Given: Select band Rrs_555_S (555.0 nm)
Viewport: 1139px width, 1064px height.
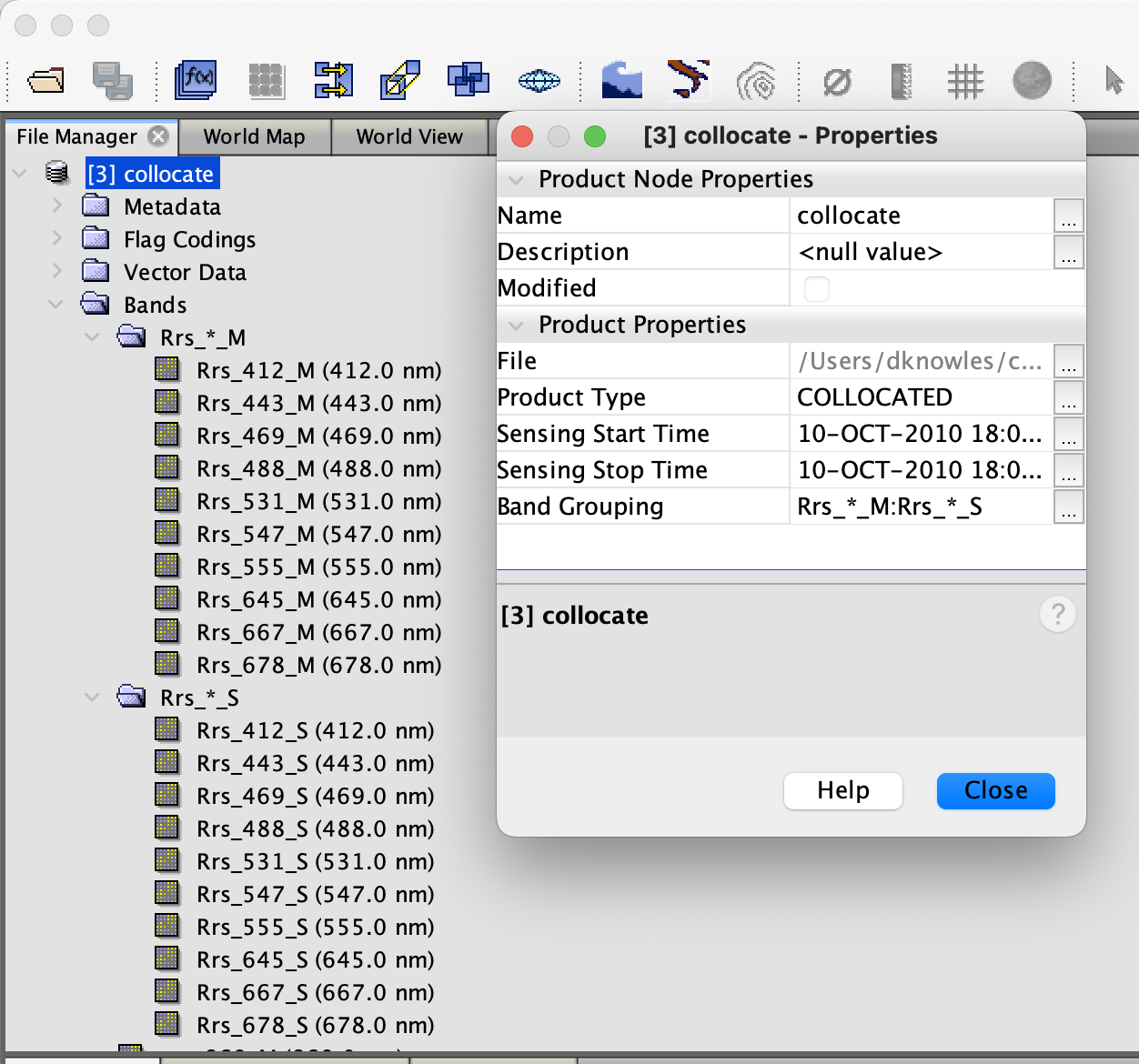Looking at the screenshot, I should coord(315,927).
